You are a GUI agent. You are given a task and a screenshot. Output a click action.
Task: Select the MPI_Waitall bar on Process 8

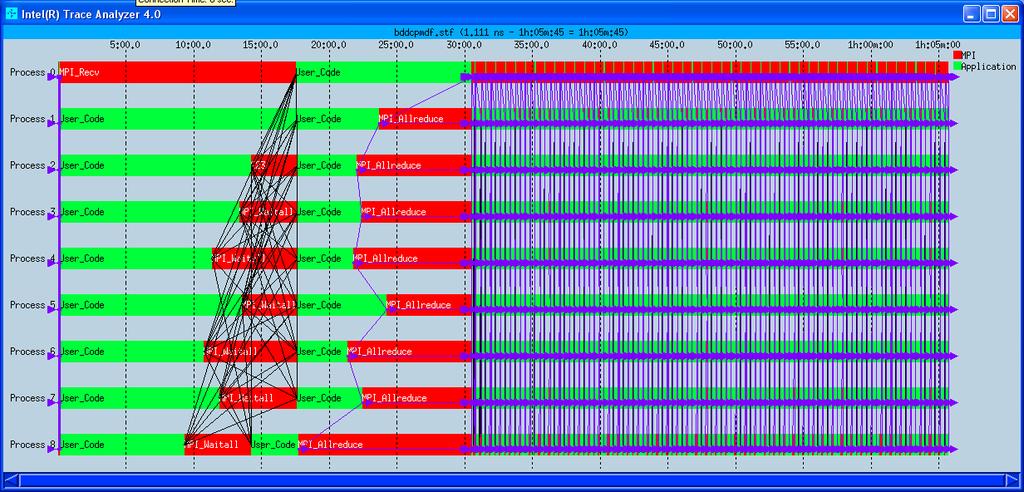pyautogui.click(x=217, y=444)
